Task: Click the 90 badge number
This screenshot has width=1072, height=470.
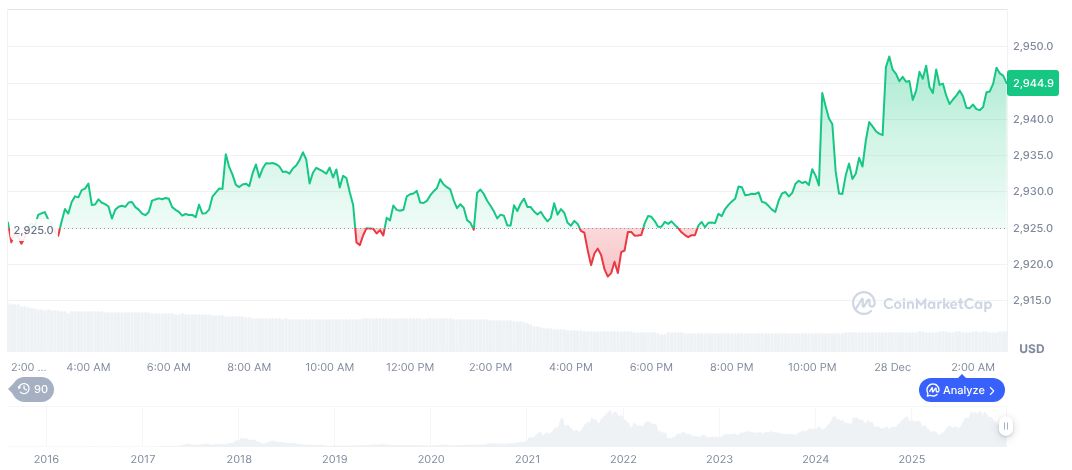Action: tap(41, 390)
